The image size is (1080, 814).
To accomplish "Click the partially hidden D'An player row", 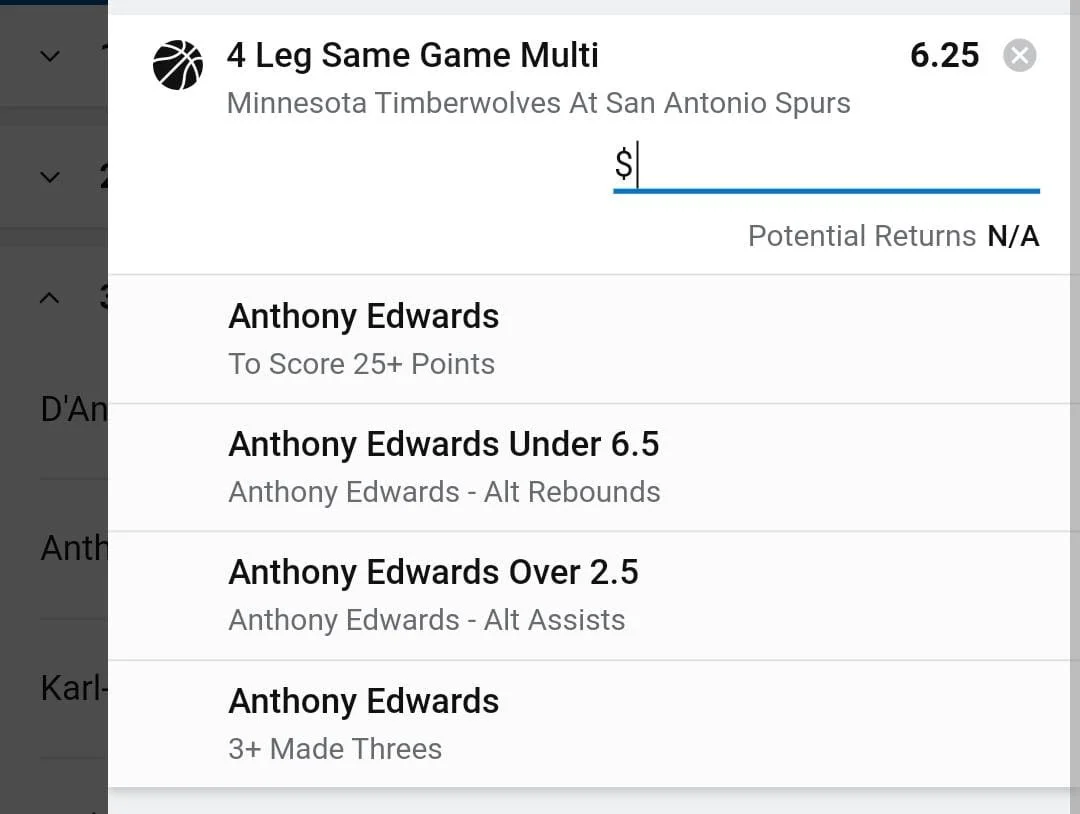I will tap(72, 410).
